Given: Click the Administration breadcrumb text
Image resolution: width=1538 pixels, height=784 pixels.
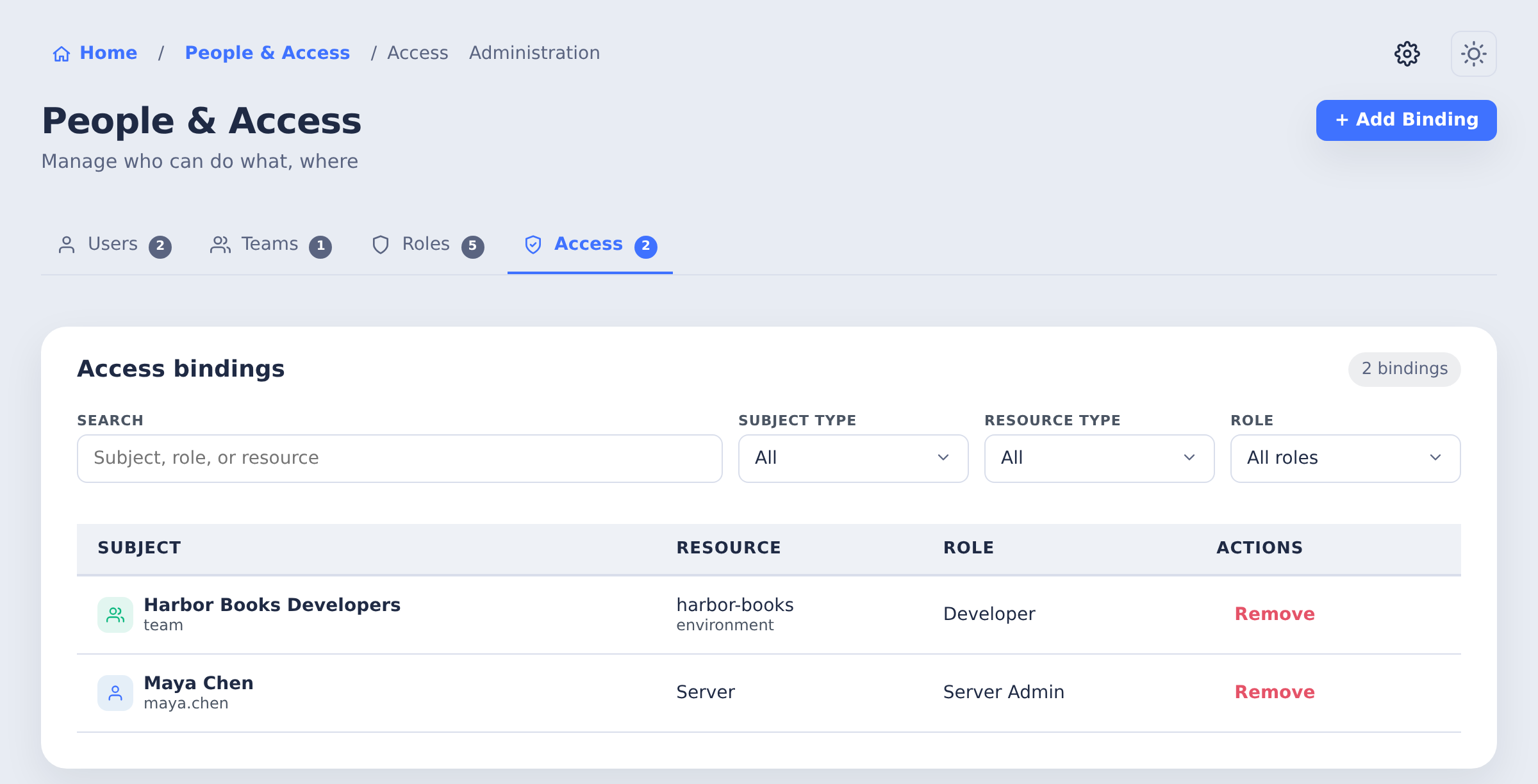Looking at the screenshot, I should tap(534, 53).
